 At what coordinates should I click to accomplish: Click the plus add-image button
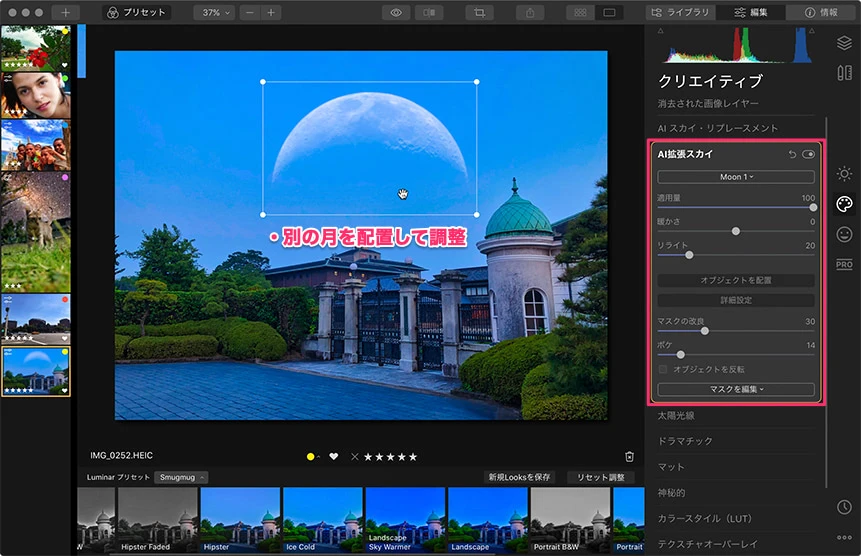[x=65, y=12]
